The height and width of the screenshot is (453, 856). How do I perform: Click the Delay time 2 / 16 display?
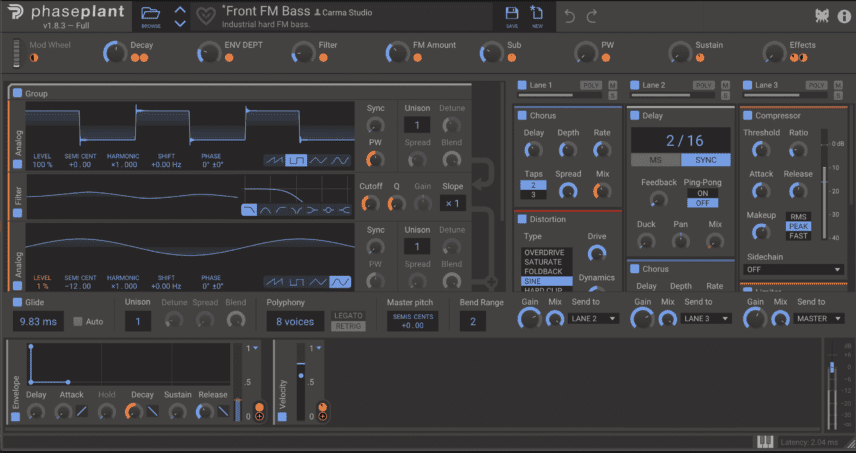click(x=681, y=141)
